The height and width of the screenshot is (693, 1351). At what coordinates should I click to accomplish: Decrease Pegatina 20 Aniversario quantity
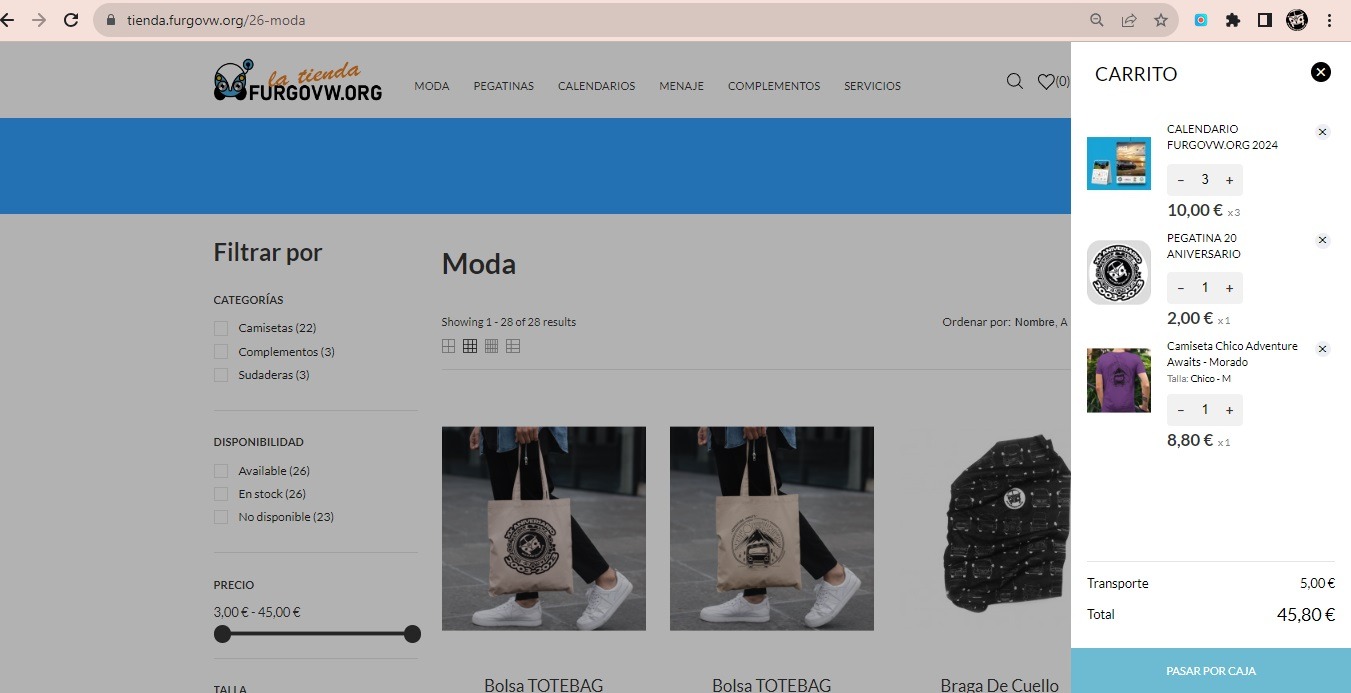1181,288
